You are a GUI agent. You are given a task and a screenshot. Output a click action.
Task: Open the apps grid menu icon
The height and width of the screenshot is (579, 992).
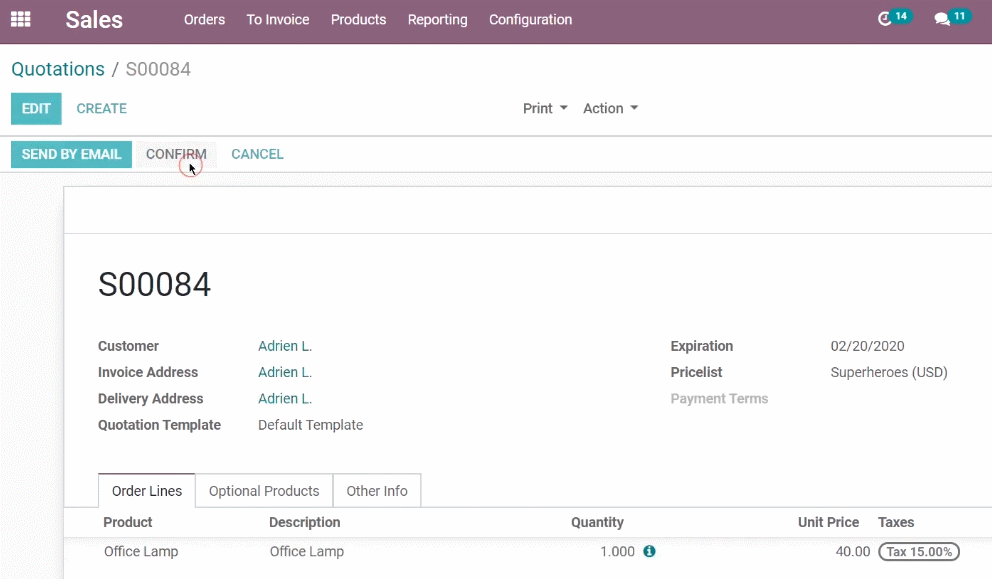click(x=21, y=20)
